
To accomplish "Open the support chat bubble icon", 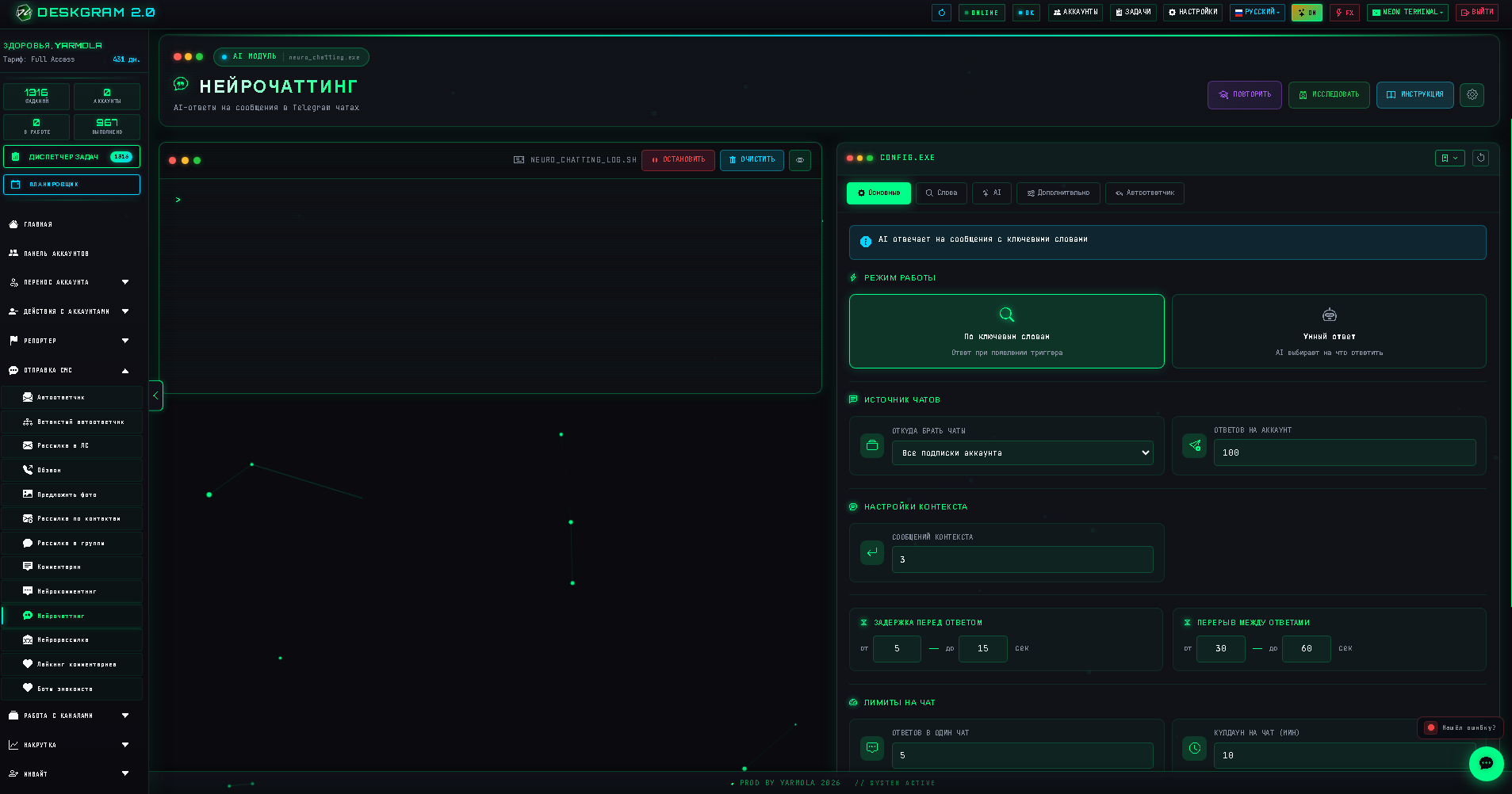I will 1486,764.
